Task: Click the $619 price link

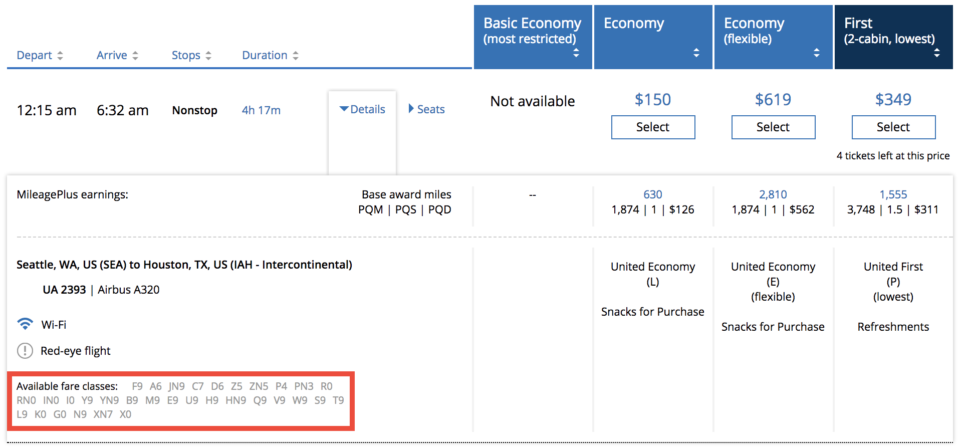Action: pyautogui.click(x=773, y=100)
